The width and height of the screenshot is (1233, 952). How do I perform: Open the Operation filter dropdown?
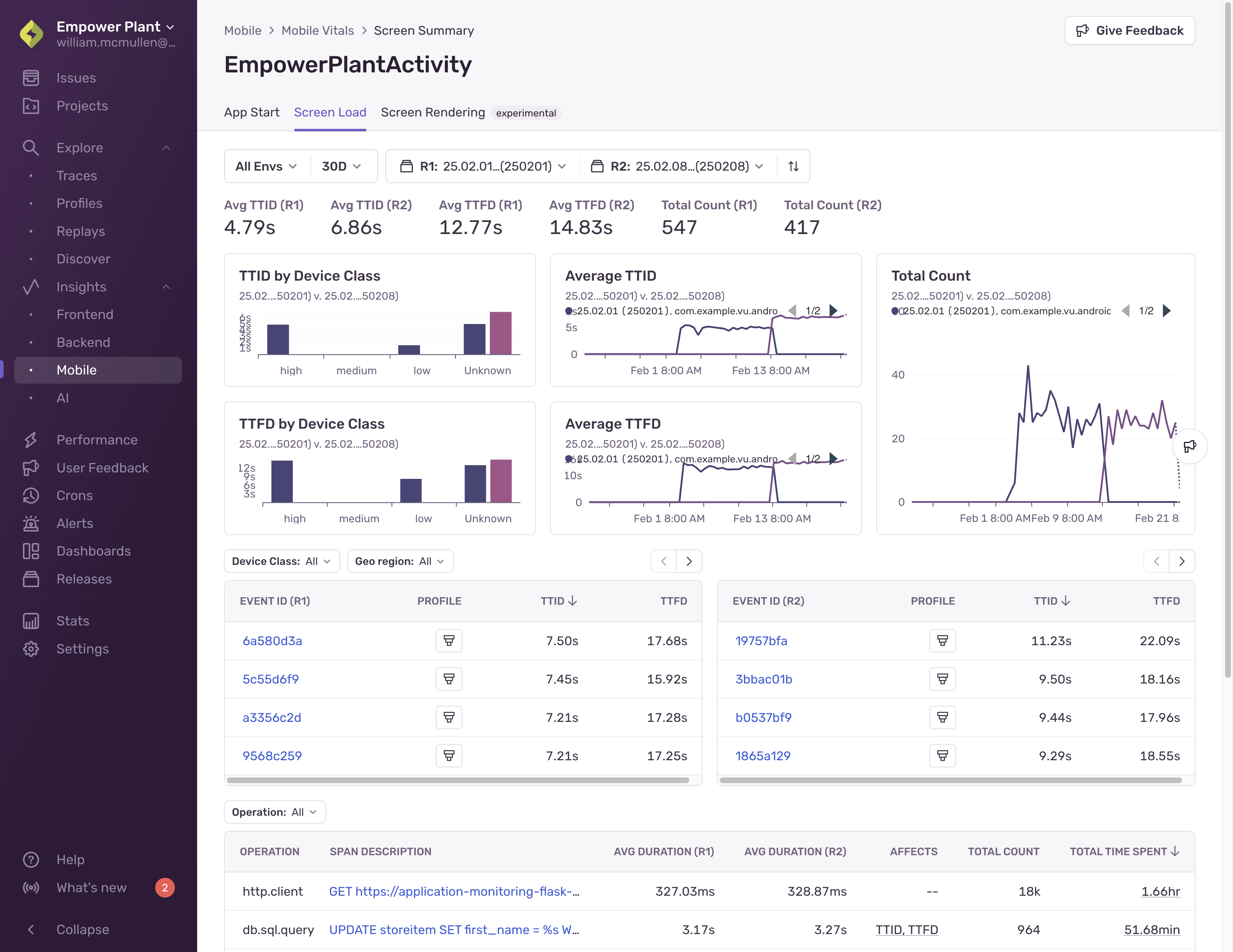(x=274, y=812)
